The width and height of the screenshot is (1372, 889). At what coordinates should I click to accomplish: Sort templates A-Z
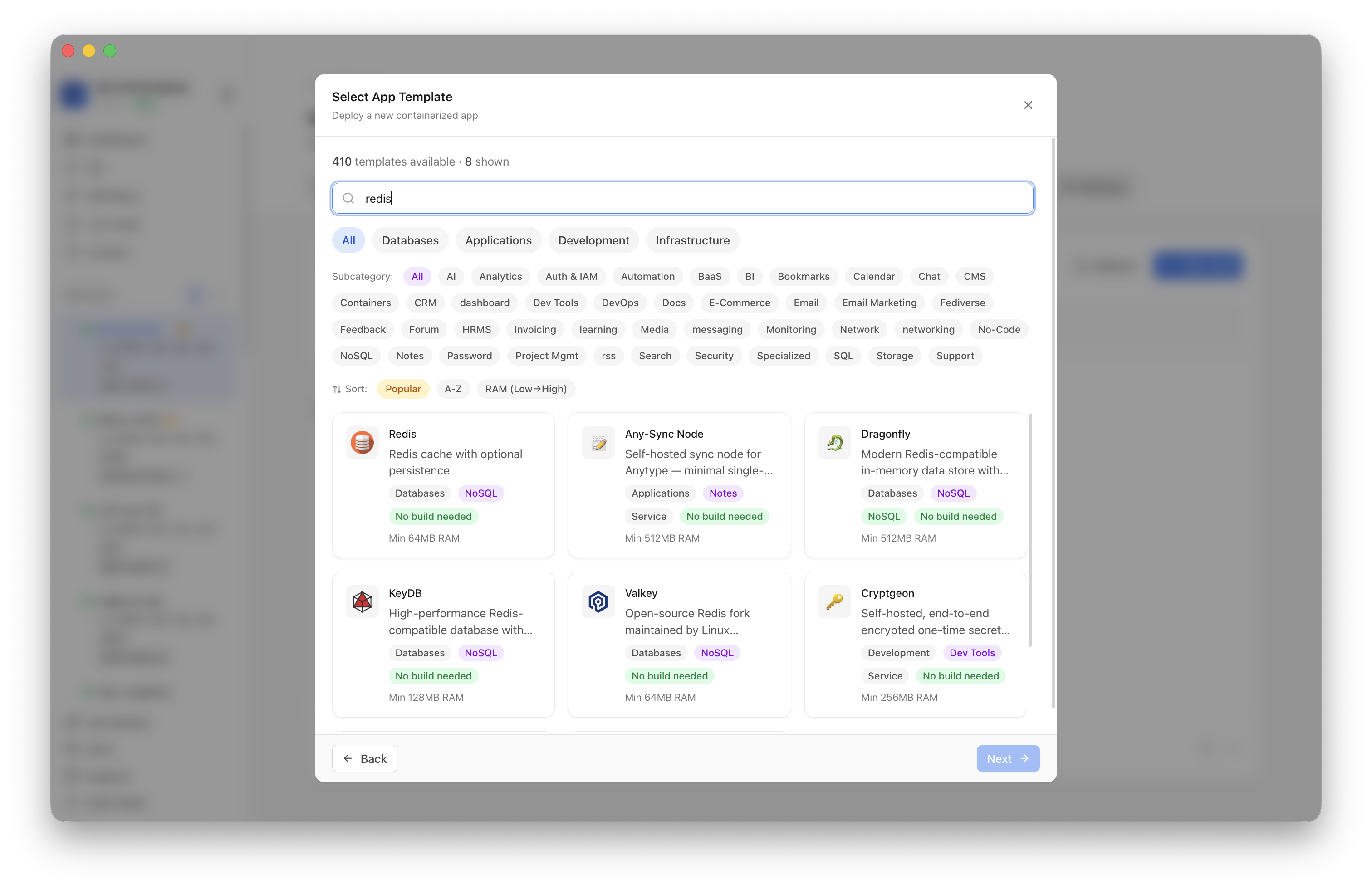click(452, 389)
